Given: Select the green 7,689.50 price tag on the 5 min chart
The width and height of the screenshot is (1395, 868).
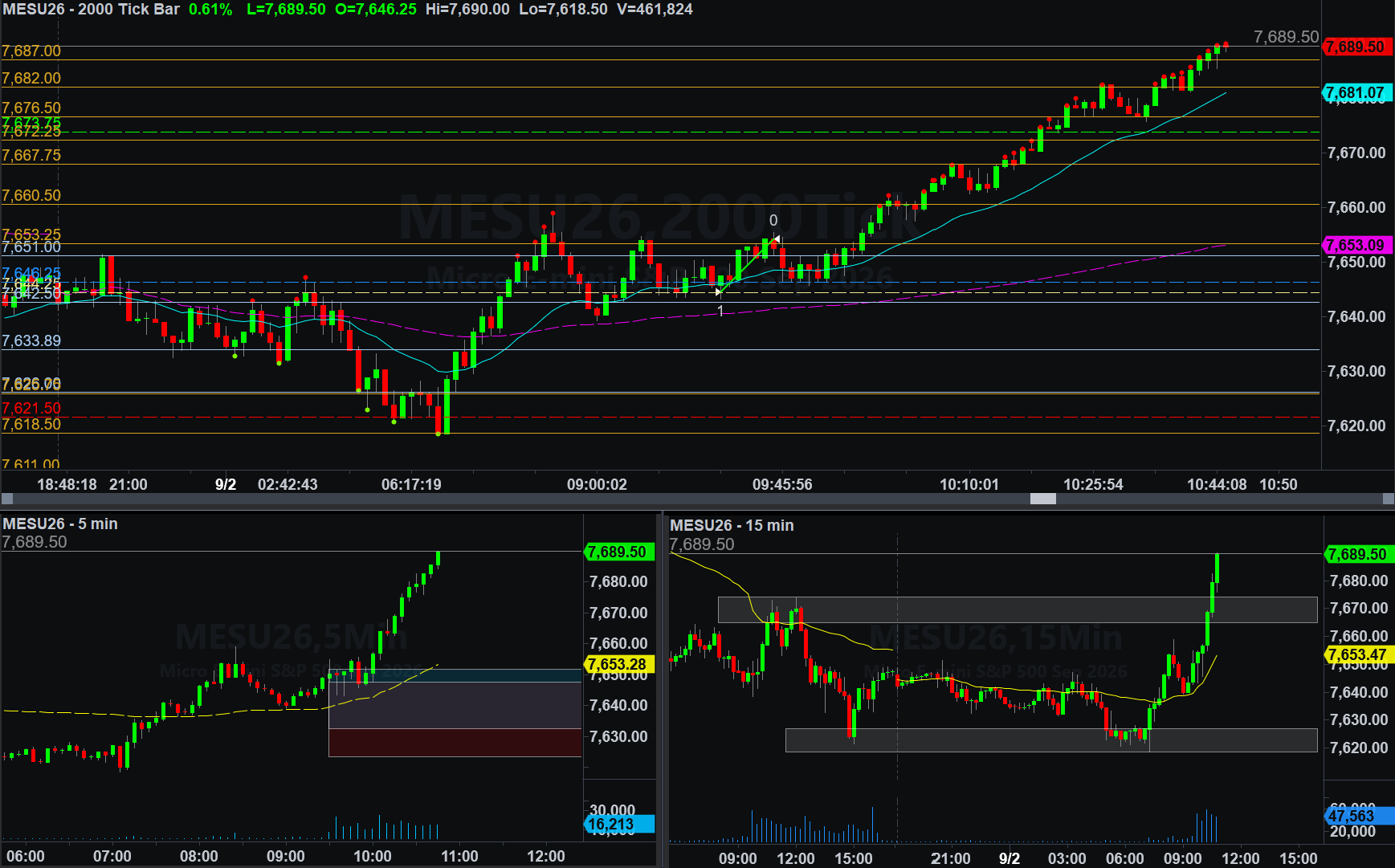Looking at the screenshot, I should click(621, 552).
